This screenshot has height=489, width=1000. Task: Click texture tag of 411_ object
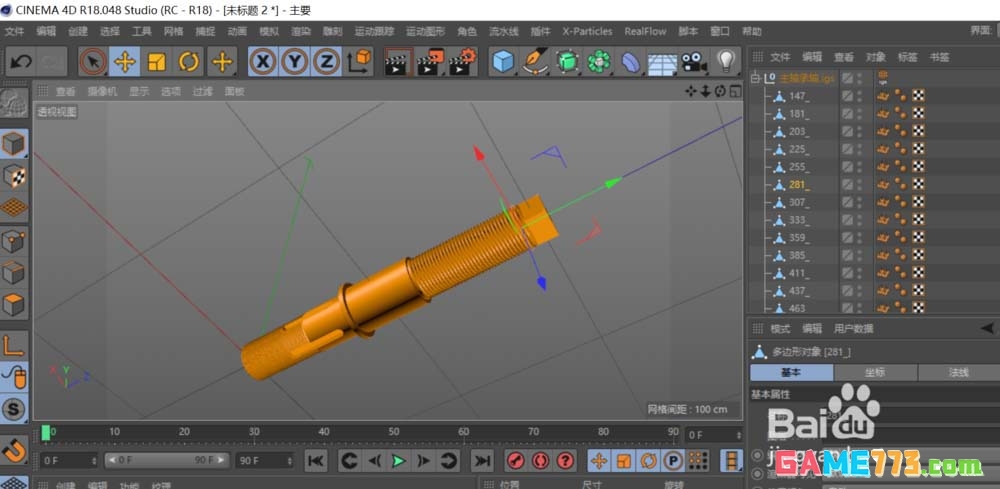(918, 274)
